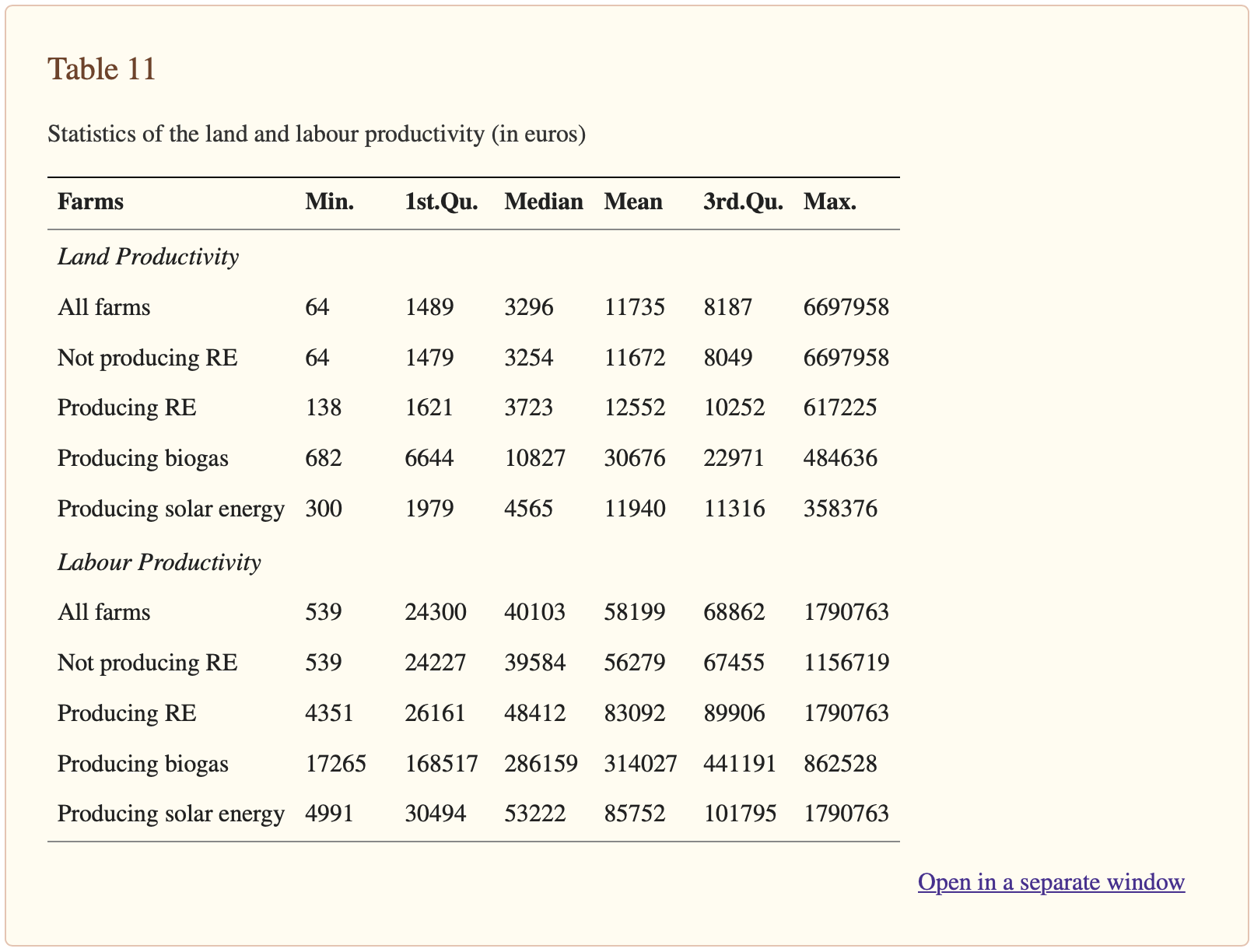Select the Max. column header
The height and width of the screenshot is (952, 1254).
coord(830,202)
